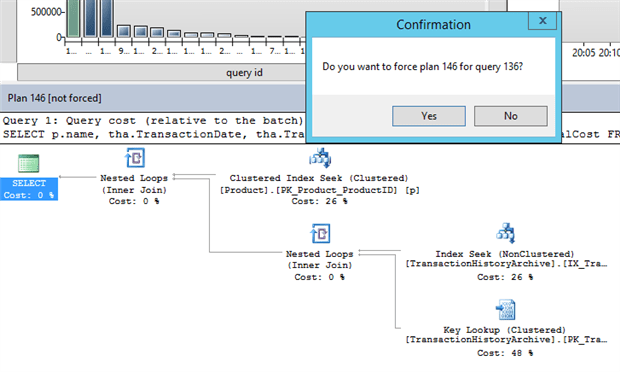Select the lower Nested Loops operator icon
The height and width of the screenshot is (372, 620).
320,234
